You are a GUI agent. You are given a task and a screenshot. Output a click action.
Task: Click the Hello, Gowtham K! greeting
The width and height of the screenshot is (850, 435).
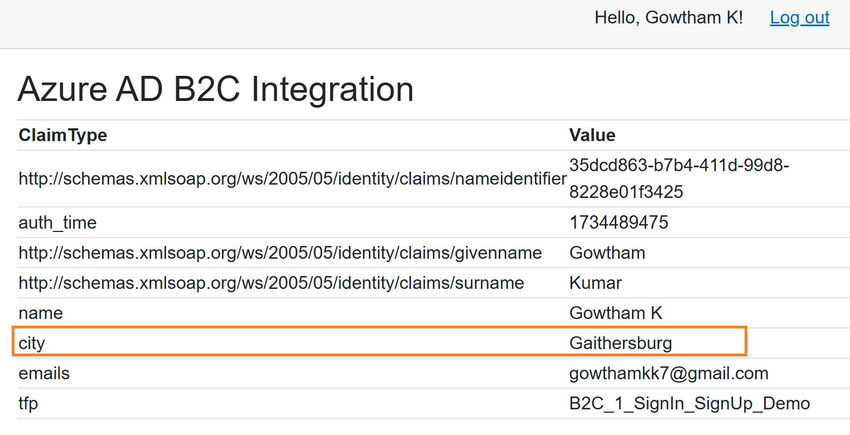tap(668, 18)
